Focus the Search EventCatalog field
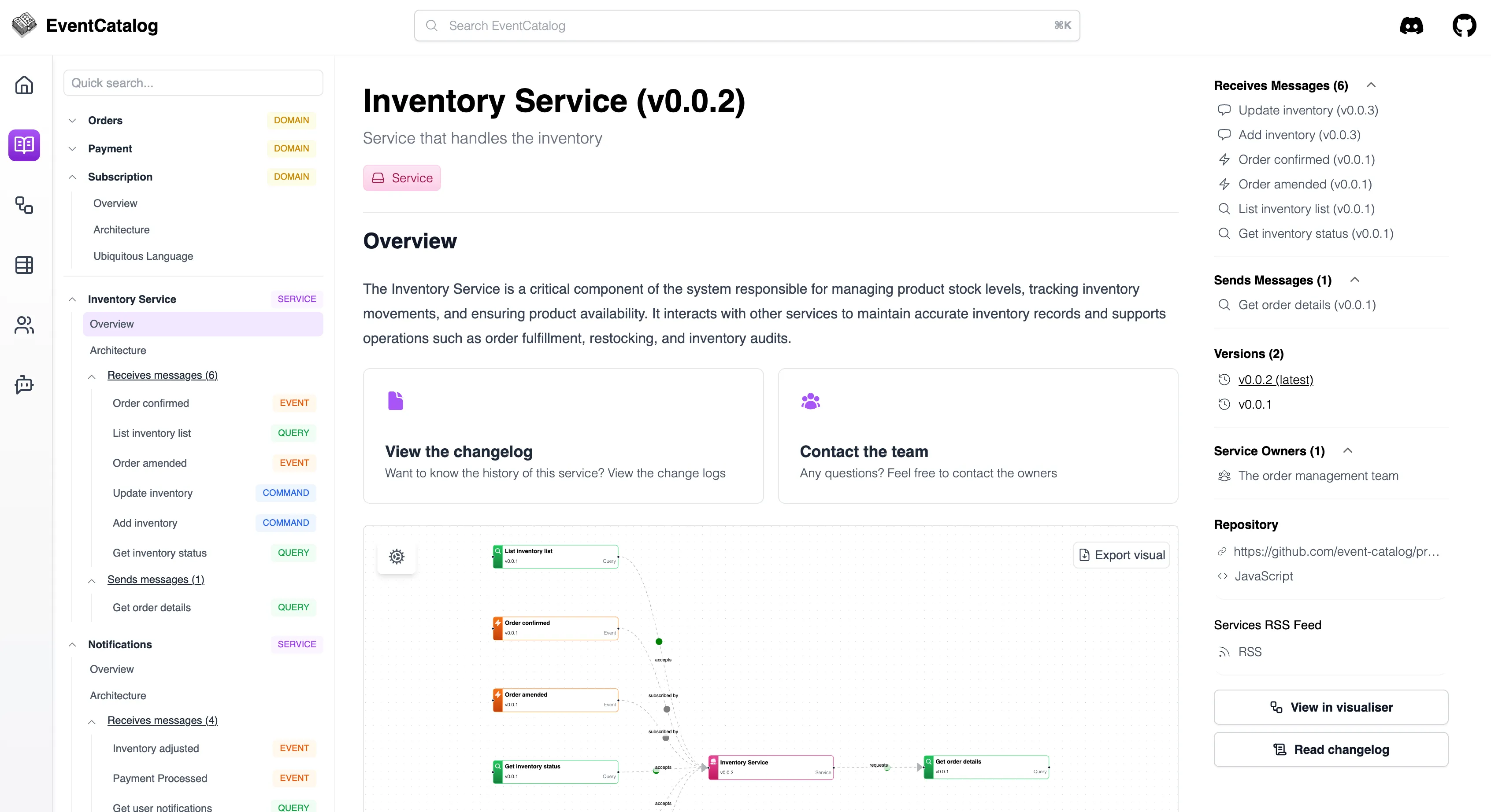Screen dimensions: 1491x812 [x=747, y=26]
